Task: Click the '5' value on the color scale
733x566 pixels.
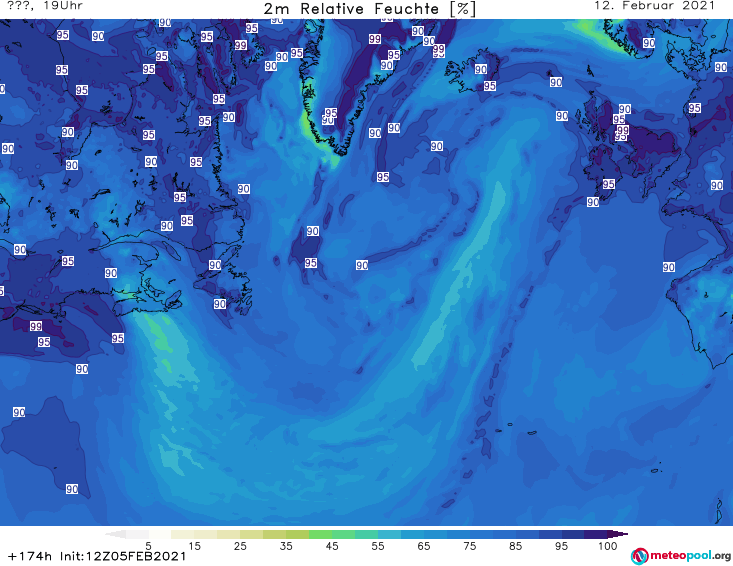Action: click(x=148, y=546)
